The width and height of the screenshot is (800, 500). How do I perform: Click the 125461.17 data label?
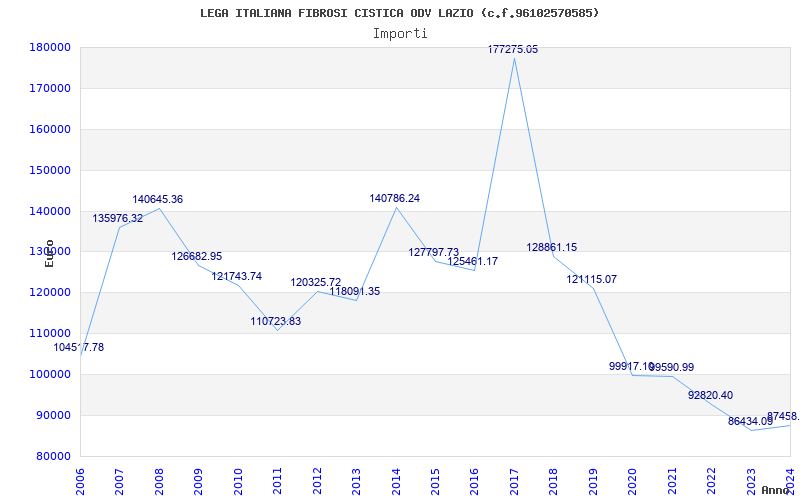click(473, 261)
